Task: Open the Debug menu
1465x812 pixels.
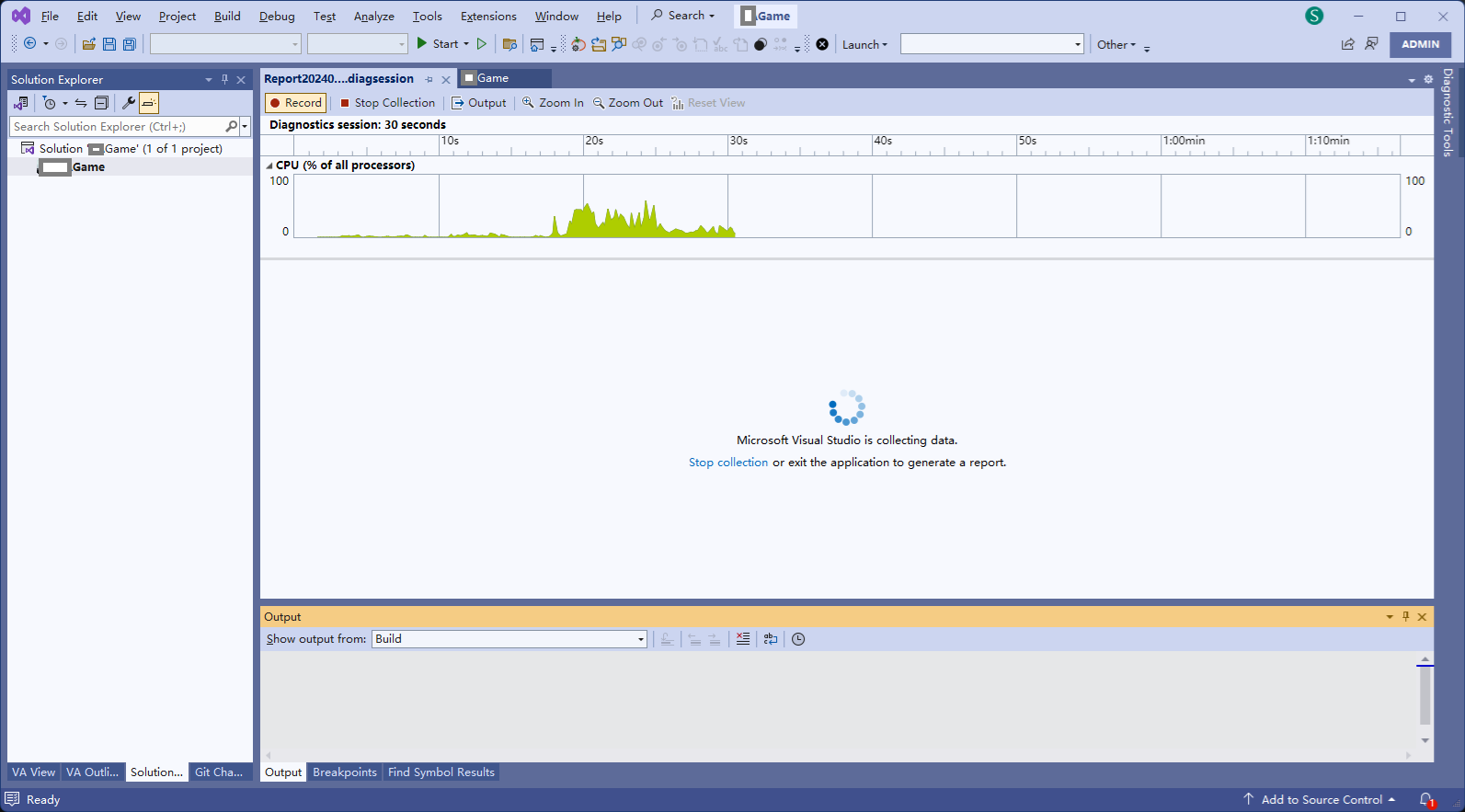Action: (x=277, y=16)
